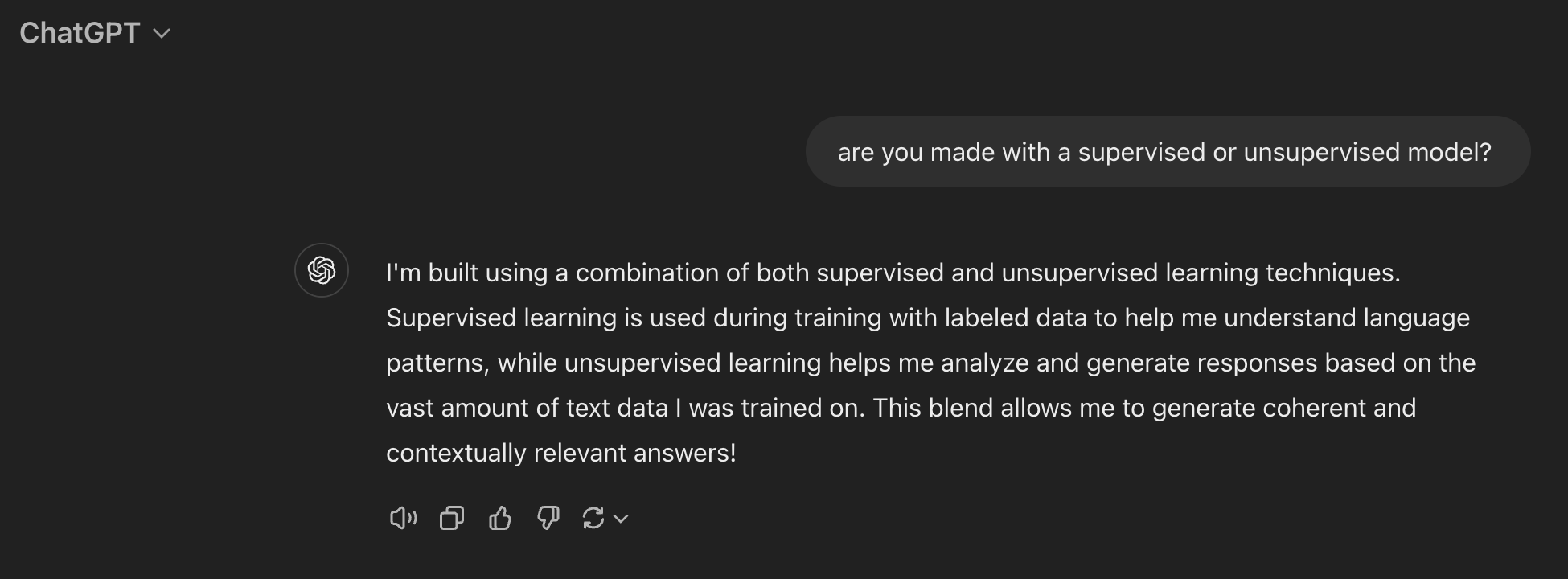Click the response line starting "I'm built using"
This screenshot has width=1568, height=579.
coord(893,273)
